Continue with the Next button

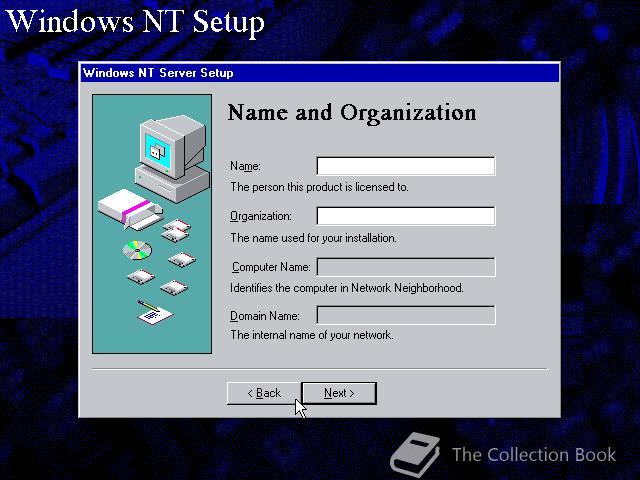tap(339, 393)
